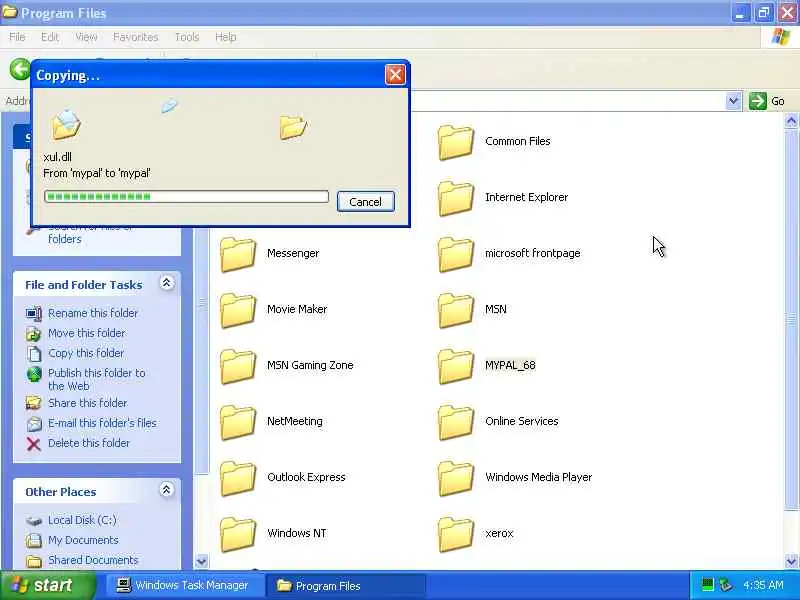
Task: Open the Edit menu
Action: pyautogui.click(x=49, y=37)
